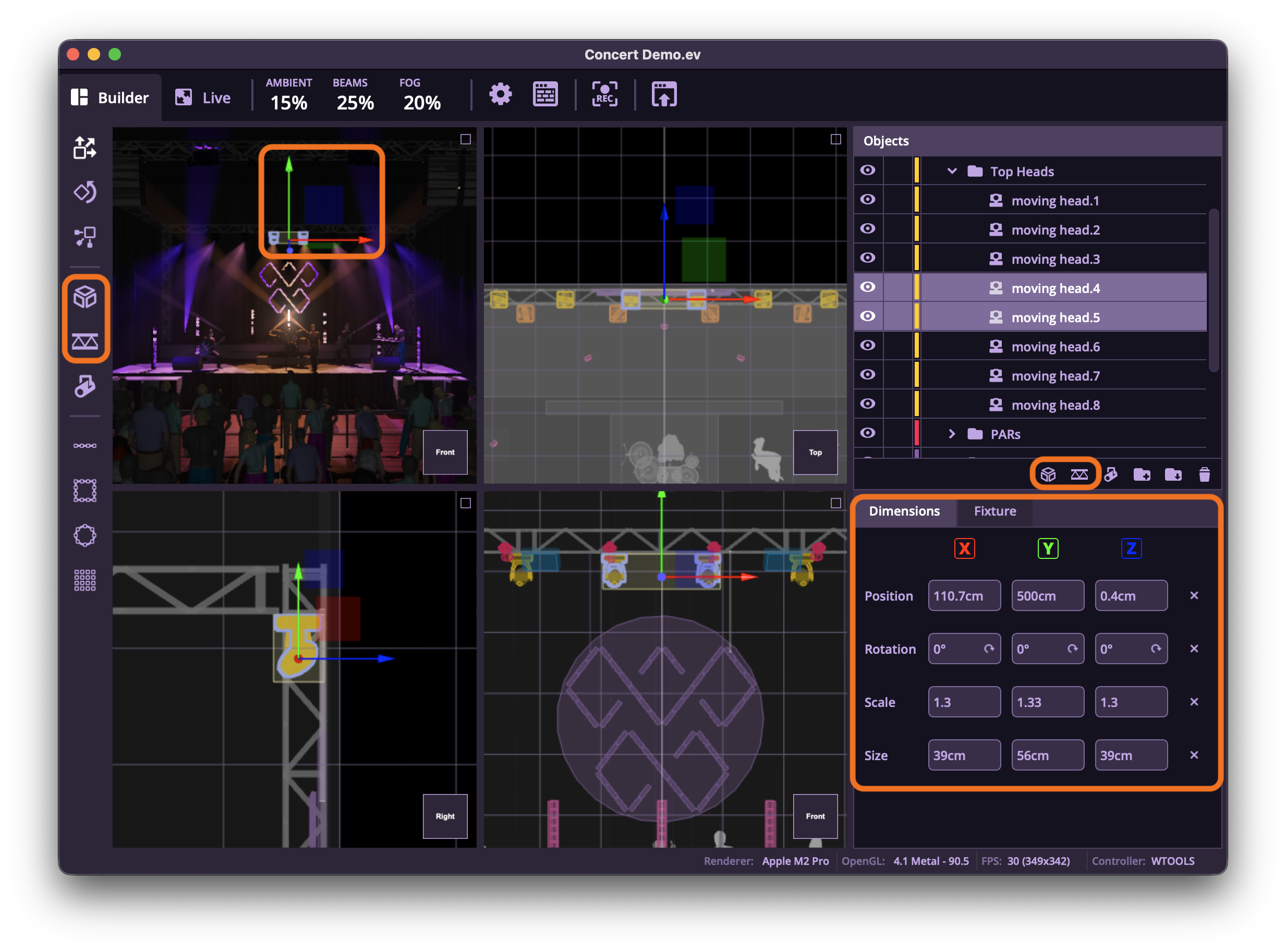Expand the PARs folder
Viewport: 1286px width, 952px height.
click(x=952, y=434)
